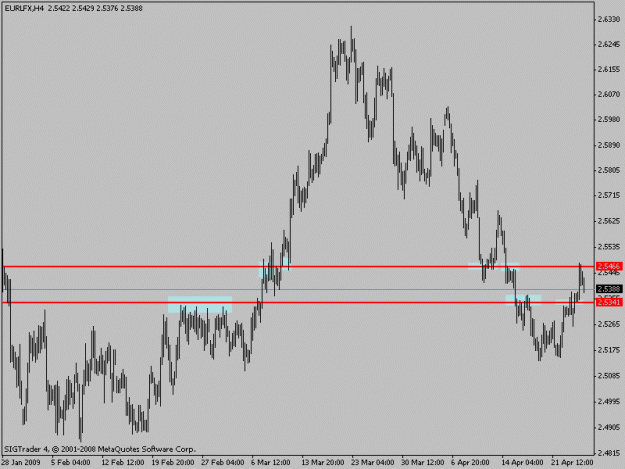This screenshot has width=625, height=469.
Task: Click the upper red line at 2.5466
Action: (x=298, y=267)
